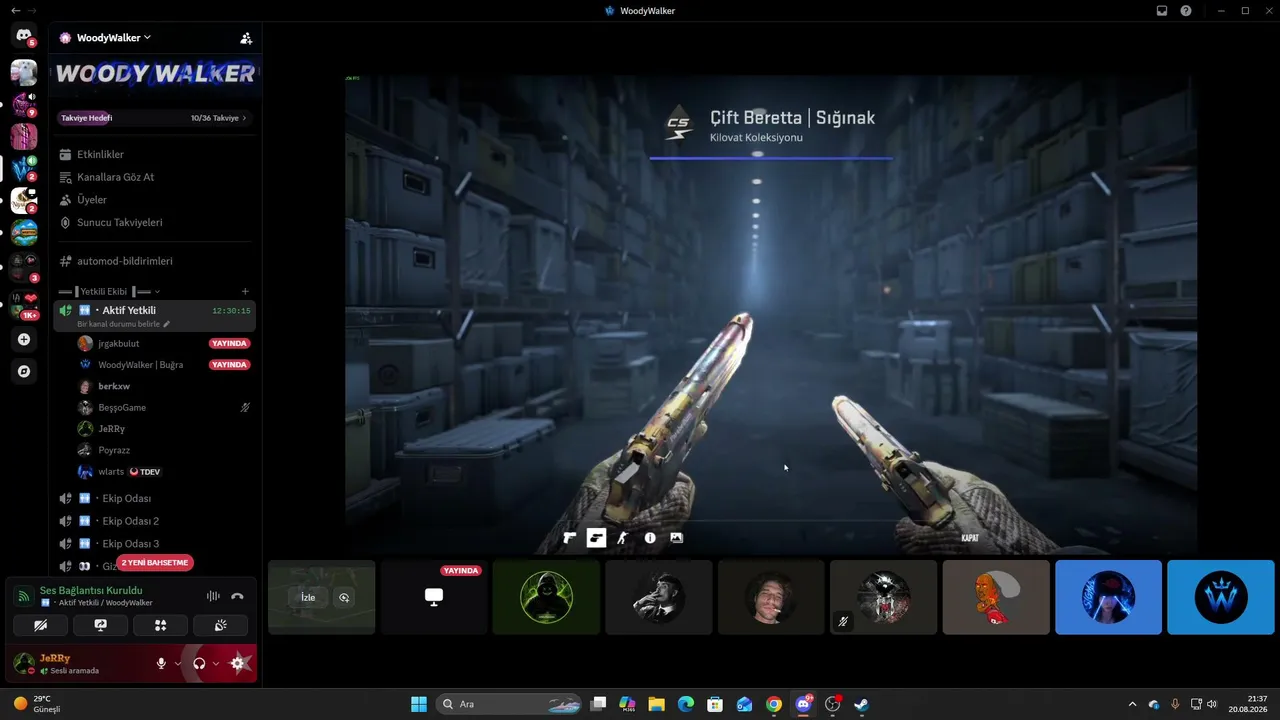Create a channel in Yetkili Ekibi category
Screen dimensions: 1280x720
click(x=245, y=291)
